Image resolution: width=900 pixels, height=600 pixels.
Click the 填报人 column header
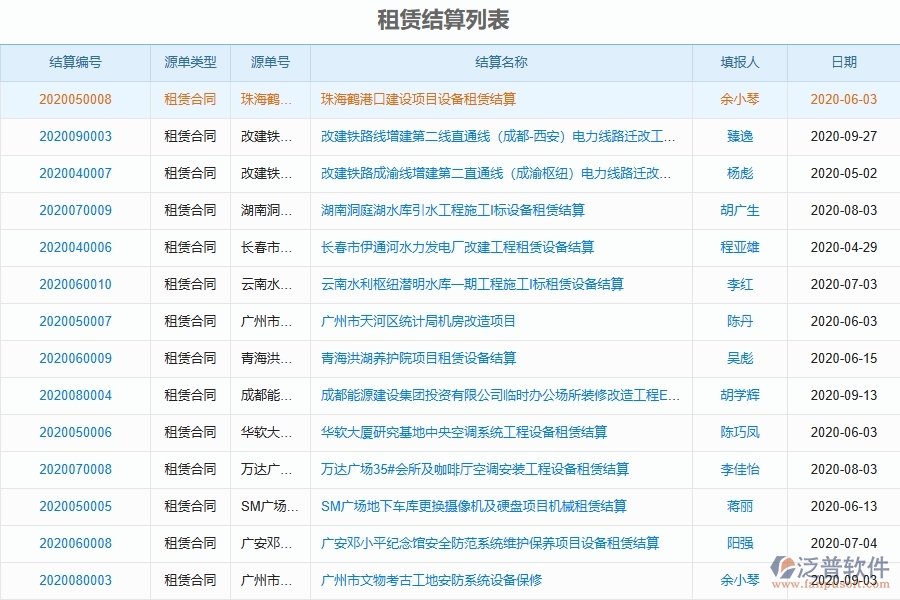tap(741, 61)
